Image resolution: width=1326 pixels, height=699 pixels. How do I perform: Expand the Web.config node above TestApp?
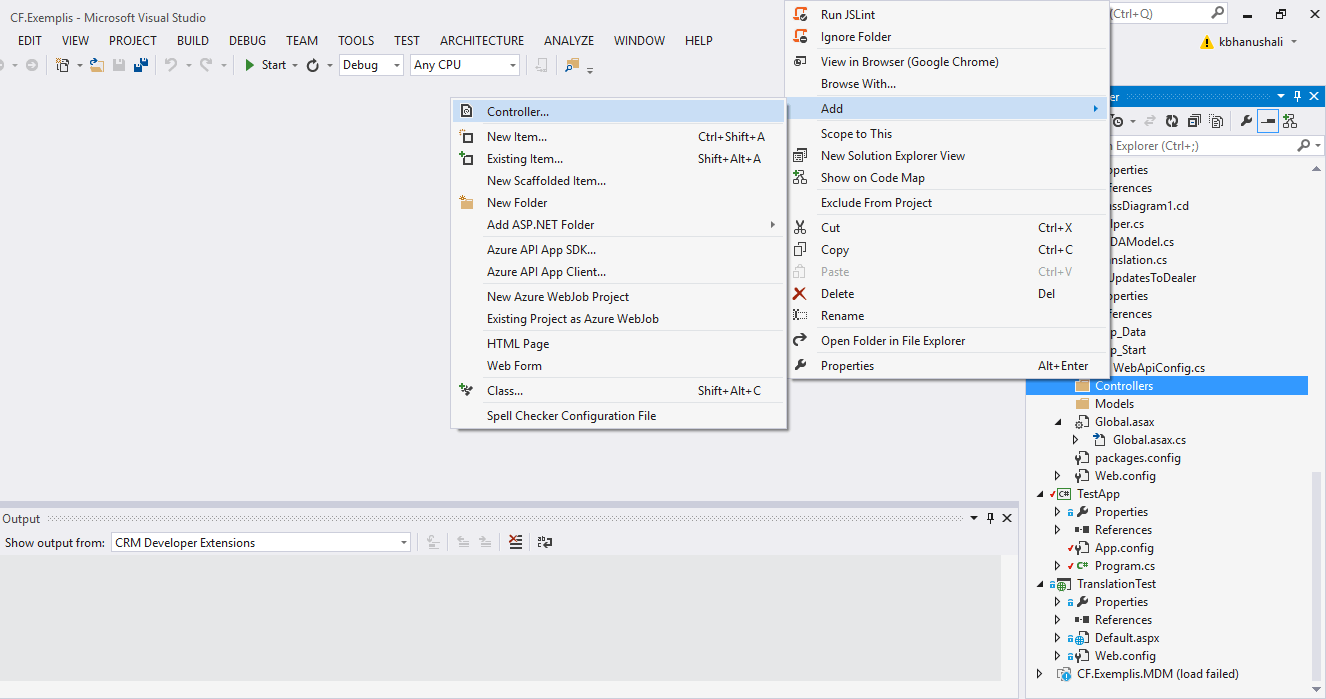[1058, 476]
